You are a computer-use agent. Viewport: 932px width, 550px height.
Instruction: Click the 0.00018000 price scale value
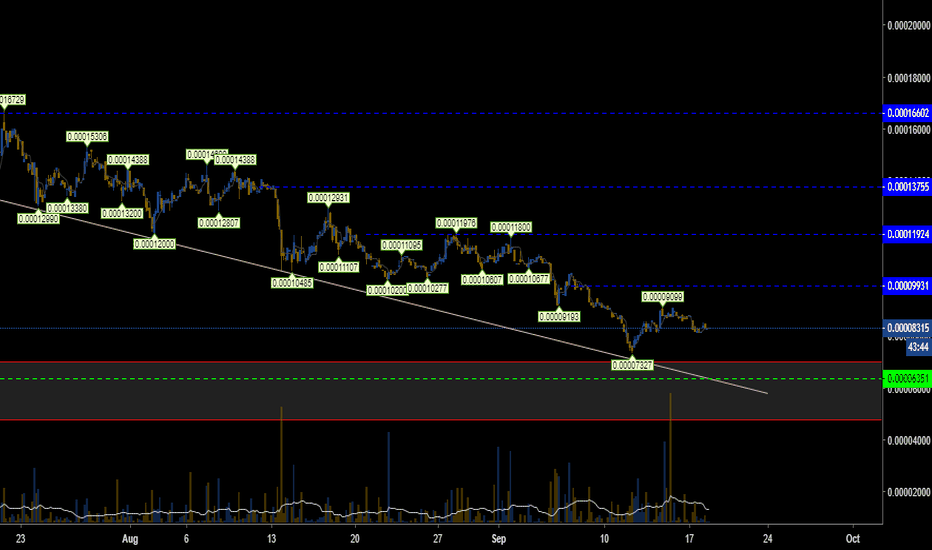click(x=909, y=78)
